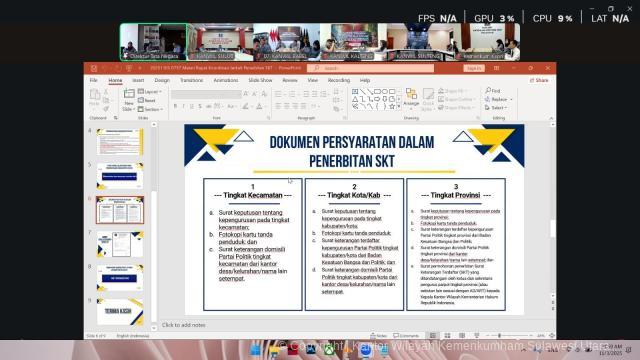The width and height of the screenshot is (640, 360).
Task: Toggle Bold formatting
Action: point(176,106)
